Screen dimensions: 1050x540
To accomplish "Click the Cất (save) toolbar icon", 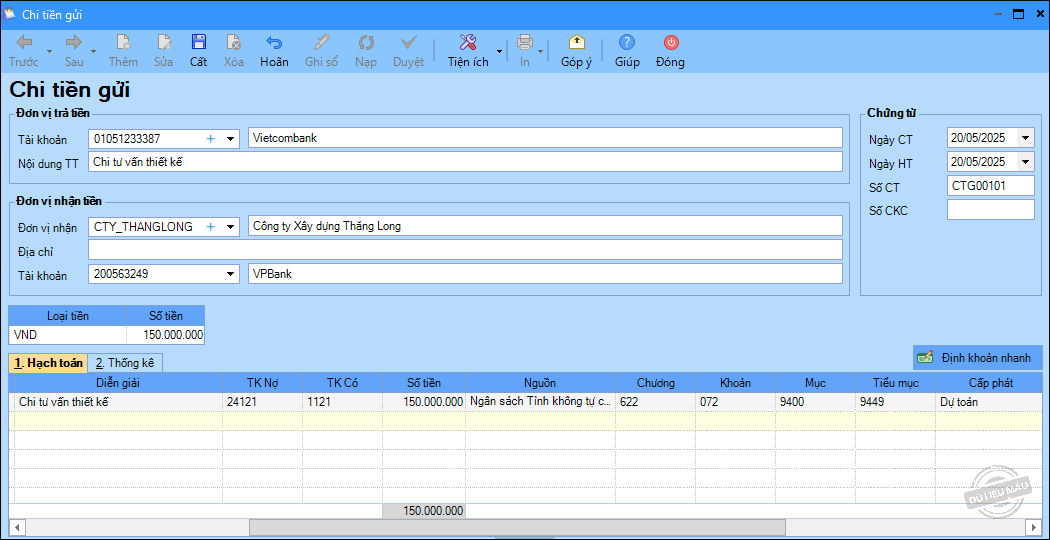I will tap(198, 42).
